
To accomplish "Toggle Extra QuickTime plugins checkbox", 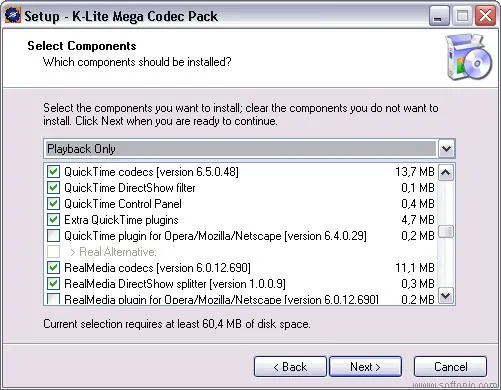I will [x=53, y=220].
